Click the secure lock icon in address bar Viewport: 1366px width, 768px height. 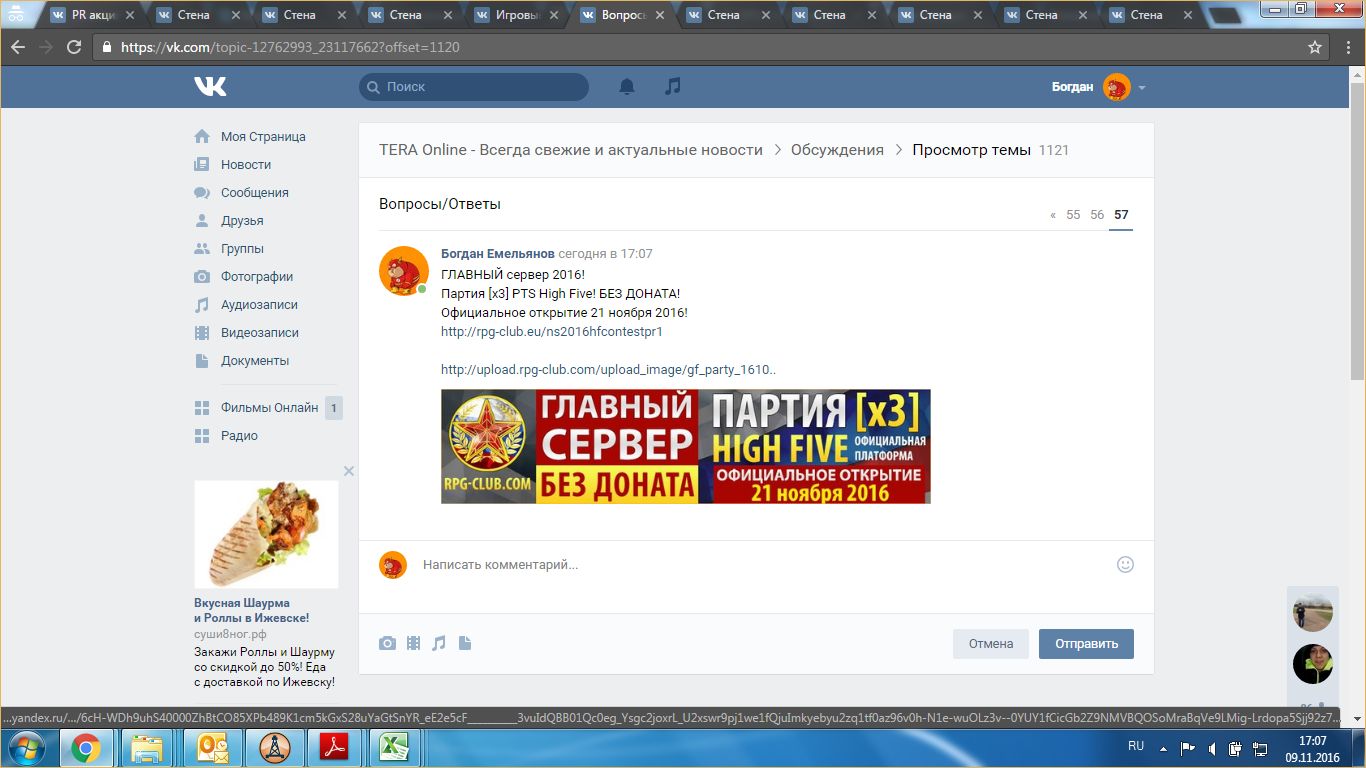(107, 47)
